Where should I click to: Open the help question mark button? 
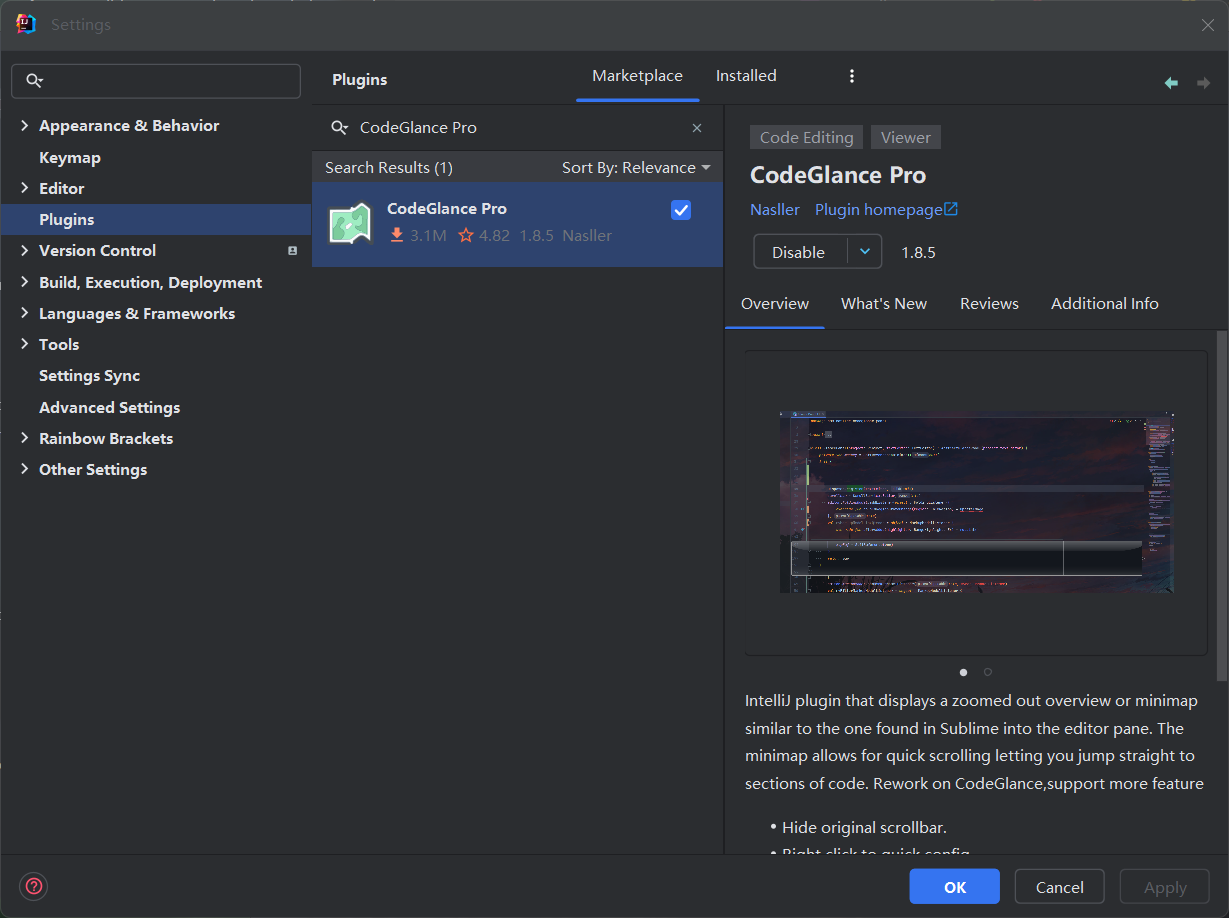pyautogui.click(x=34, y=886)
